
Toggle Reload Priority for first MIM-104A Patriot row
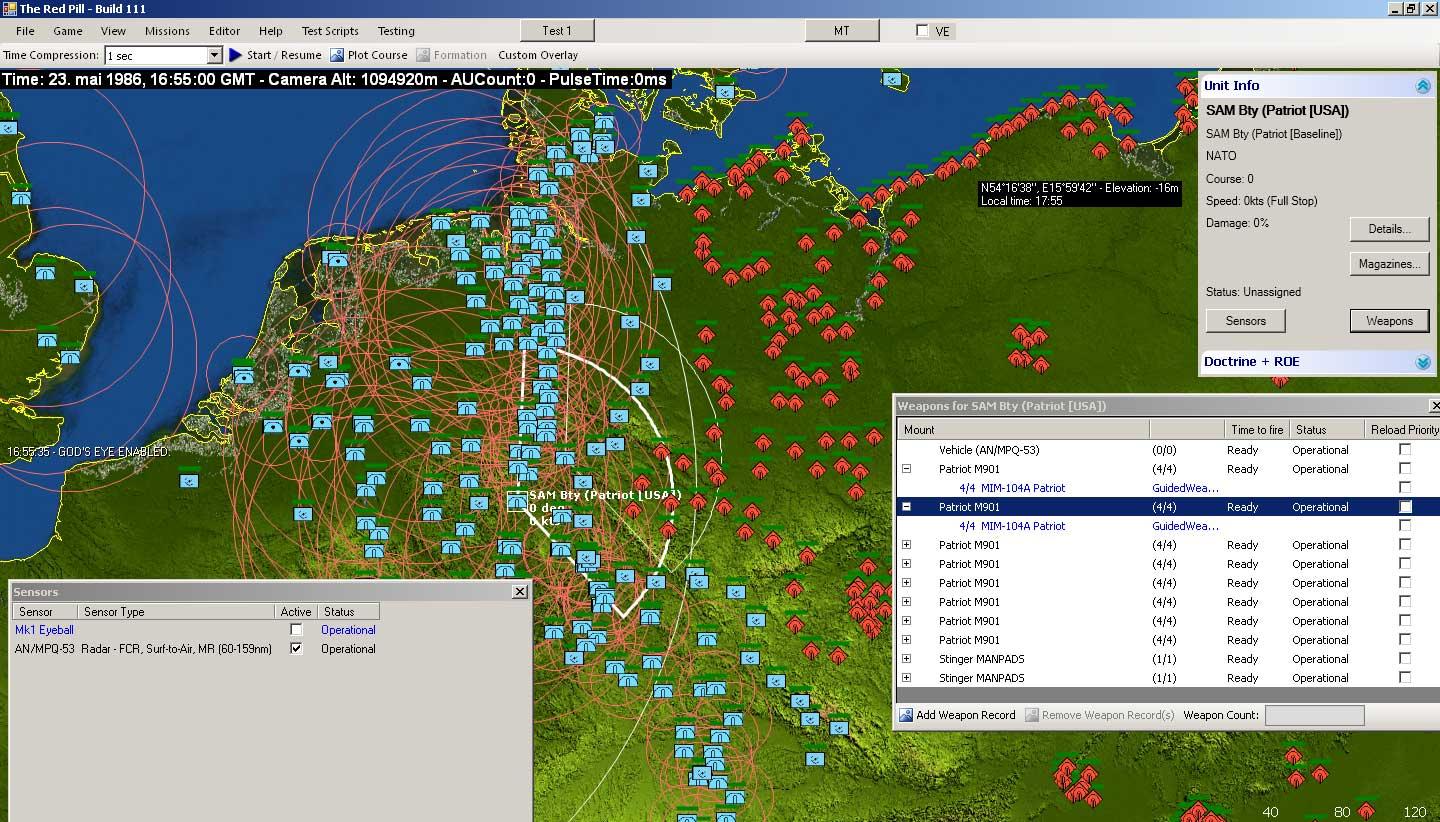point(1405,488)
